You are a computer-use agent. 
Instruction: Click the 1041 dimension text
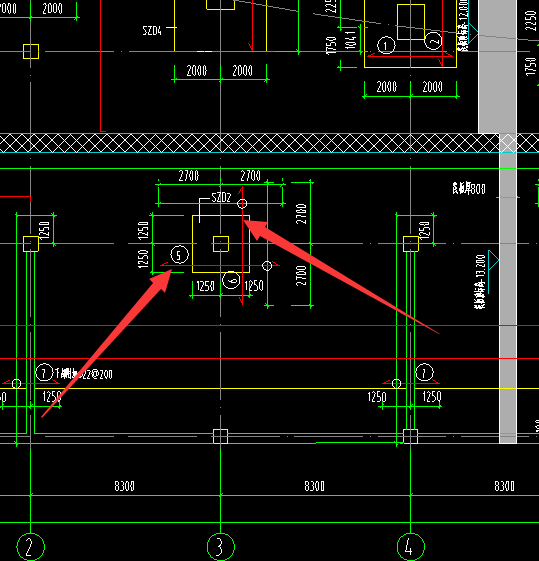(x=351, y=39)
